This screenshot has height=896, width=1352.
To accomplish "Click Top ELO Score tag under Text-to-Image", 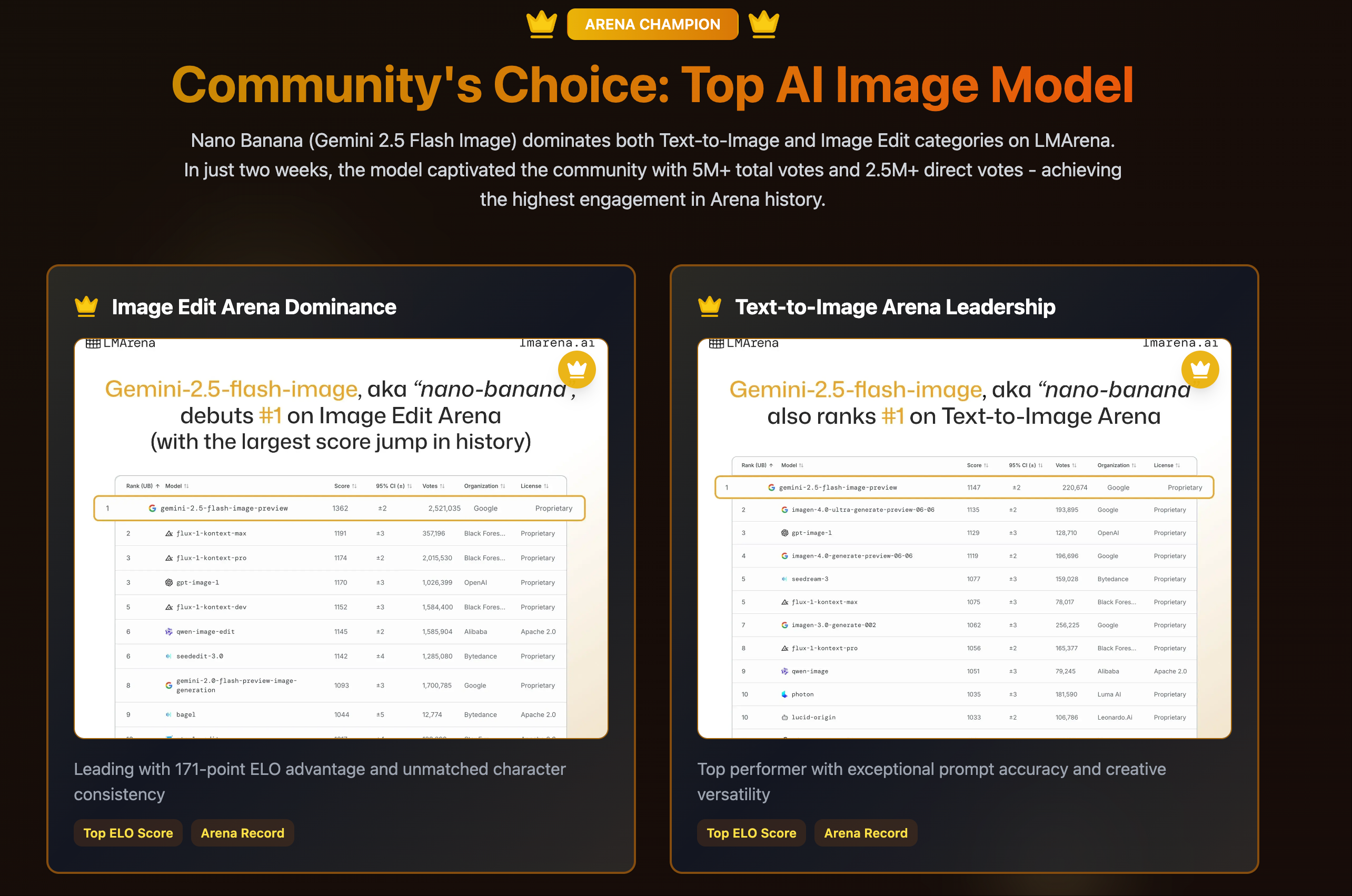I will click(751, 833).
